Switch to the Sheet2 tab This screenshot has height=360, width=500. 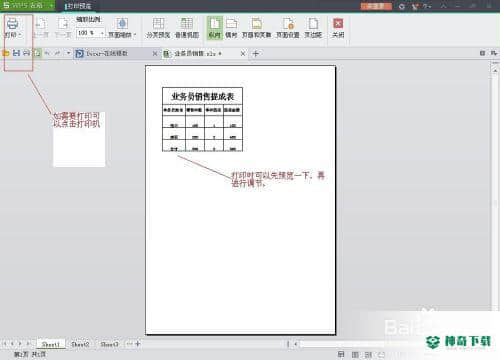coord(80,344)
